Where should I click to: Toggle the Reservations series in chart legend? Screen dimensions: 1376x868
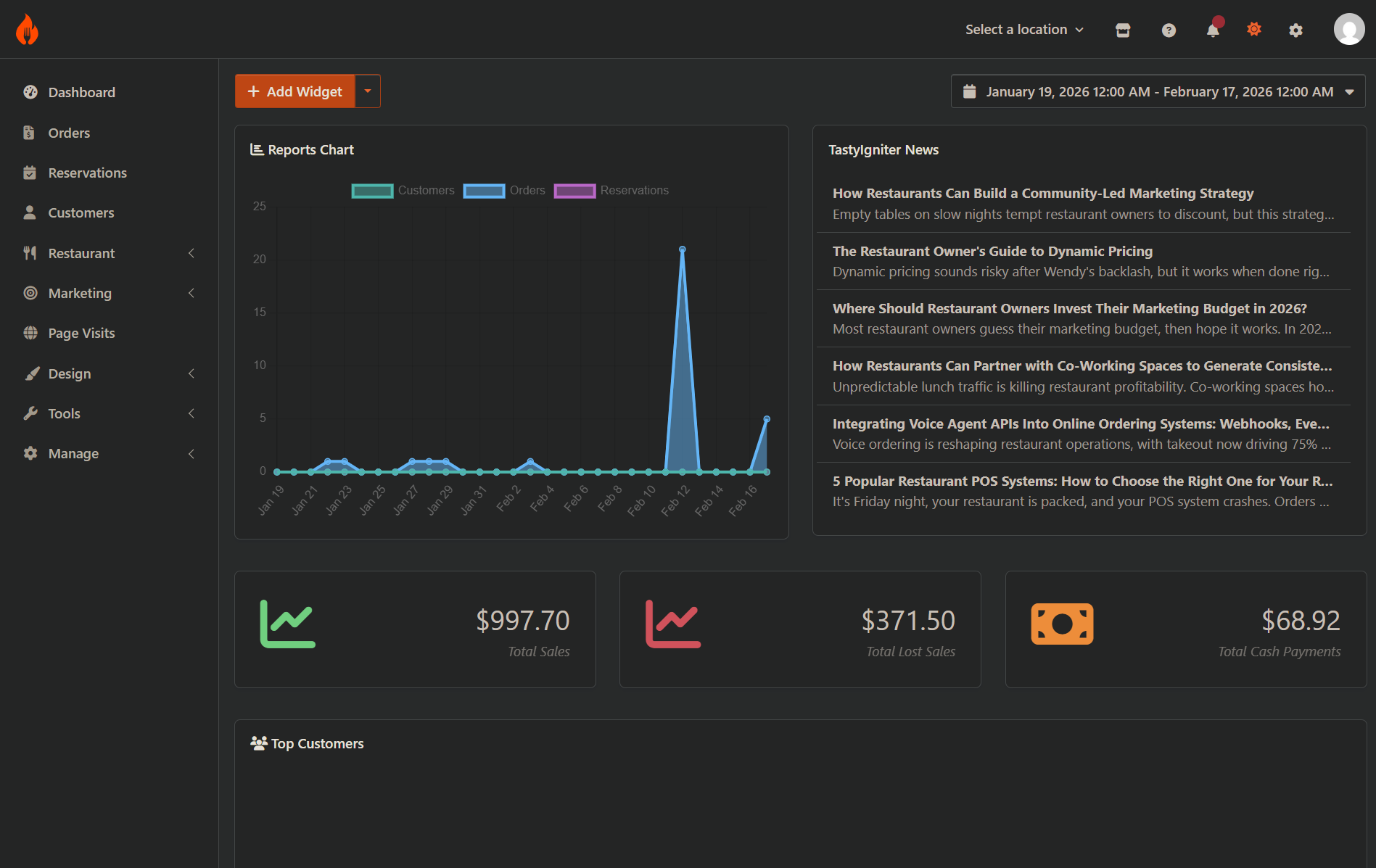point(611,191)
